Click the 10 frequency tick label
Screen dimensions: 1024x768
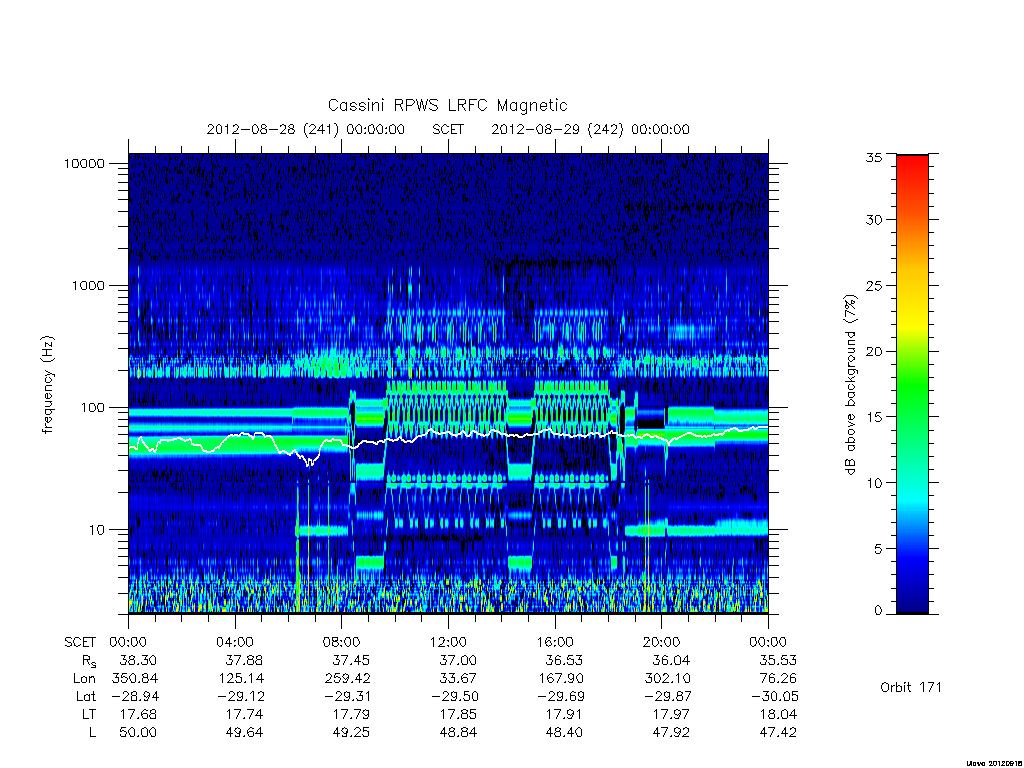tap(97, 530)
